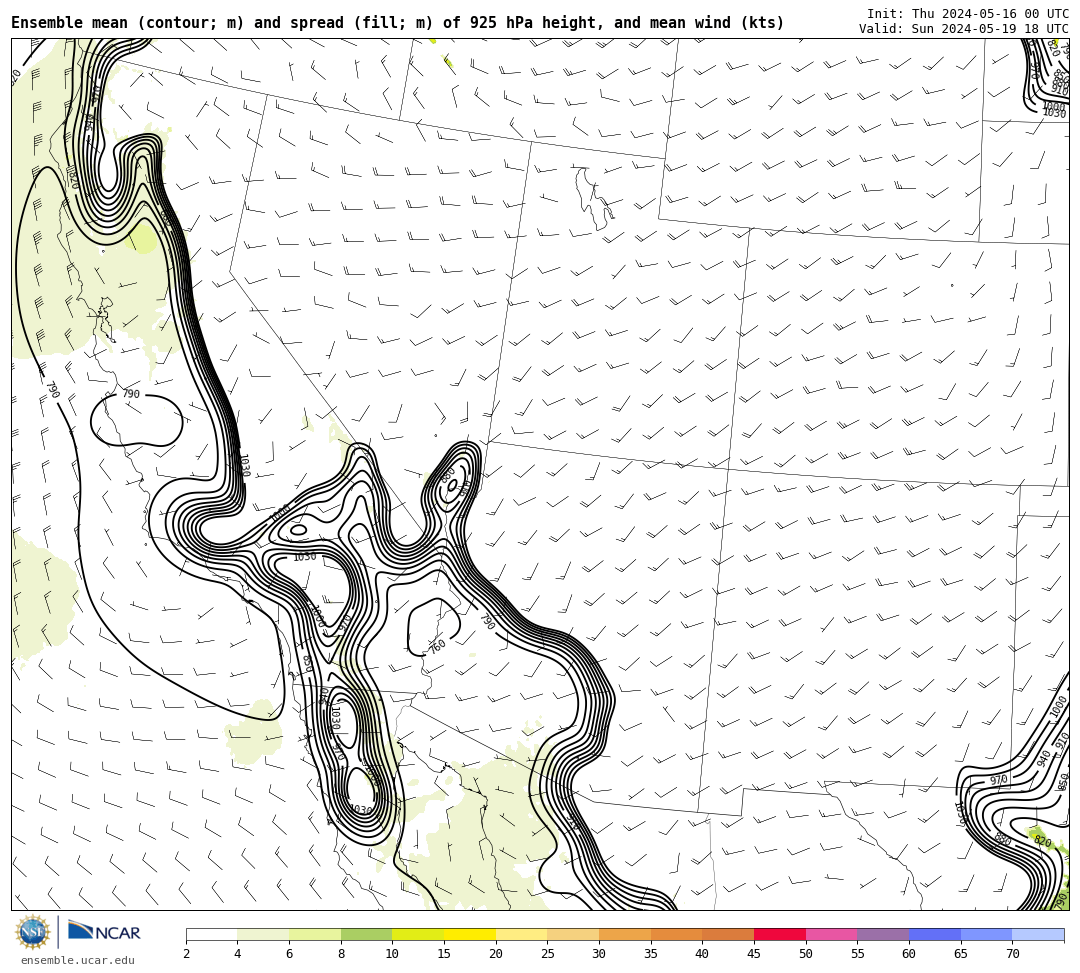1080x973 pixels.
Task: Click the color bar tick label 55
Action: tap(858, 954)
